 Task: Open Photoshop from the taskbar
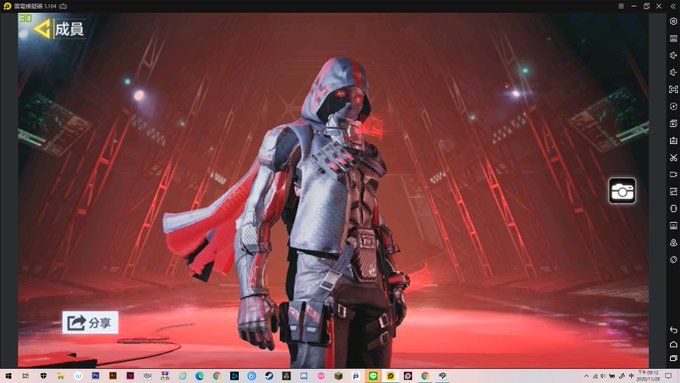(x=95, y=376)
